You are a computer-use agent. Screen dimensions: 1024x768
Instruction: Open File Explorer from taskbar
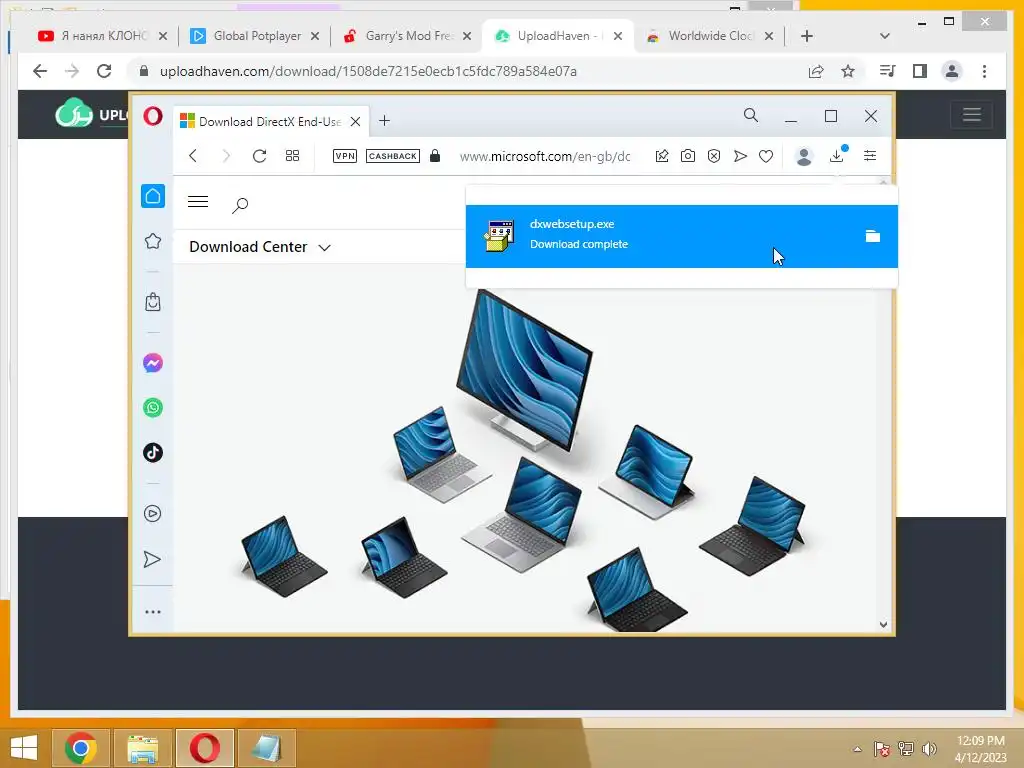click(x=142, y=748)
